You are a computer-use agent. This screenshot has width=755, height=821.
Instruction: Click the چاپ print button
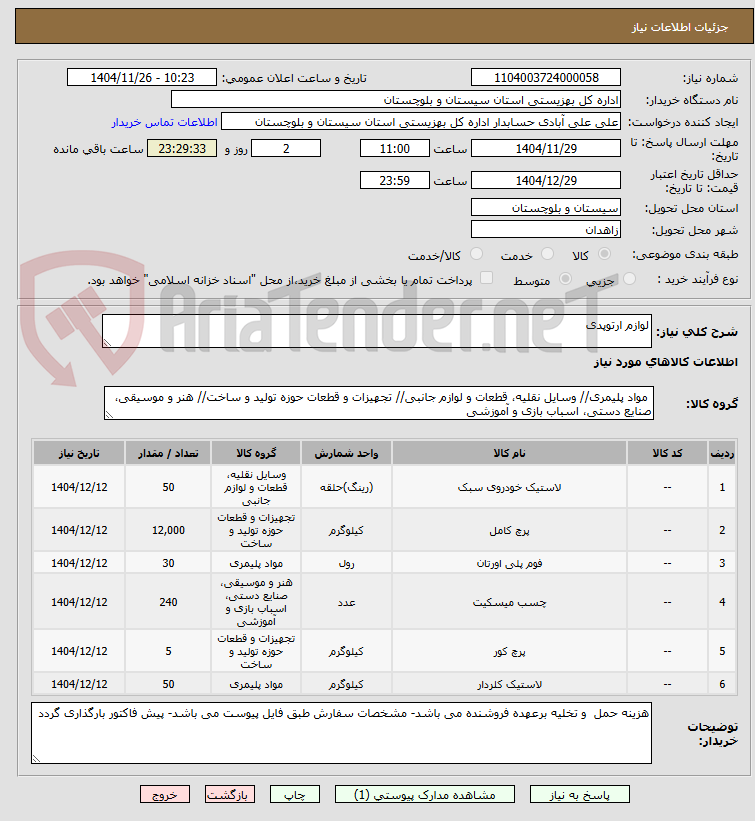pyautogui.click(x=295, y=795)
